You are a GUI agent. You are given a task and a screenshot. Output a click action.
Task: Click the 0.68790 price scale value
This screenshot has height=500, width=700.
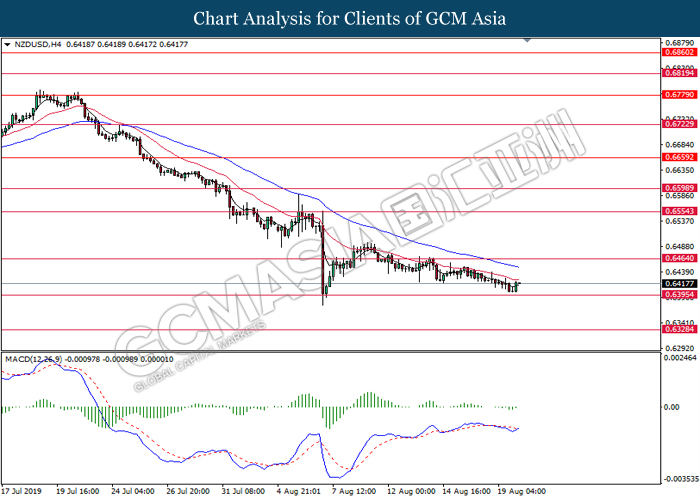680,43
